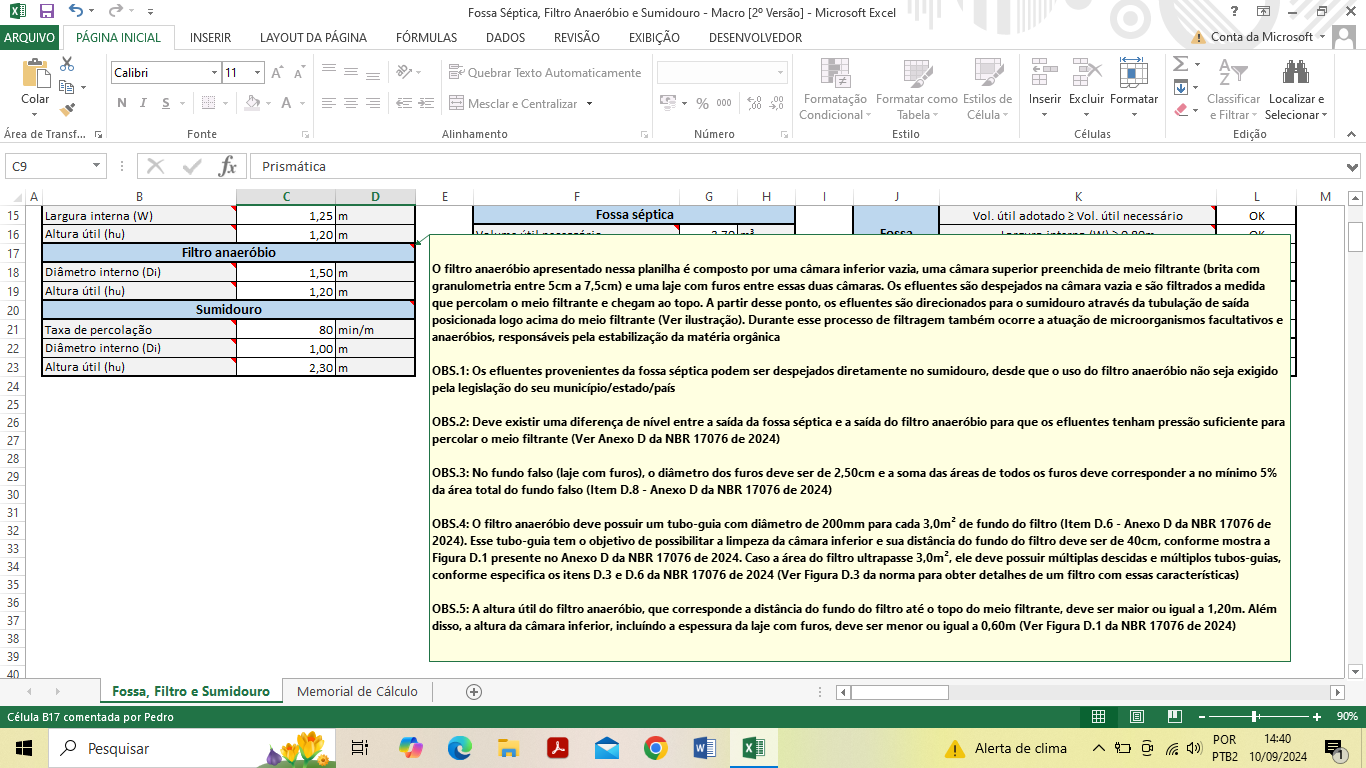Open Inserir cells button in ribbon
Image resolution: width=1366 pixels, height=768 pixels.
tap(1044, 81)
